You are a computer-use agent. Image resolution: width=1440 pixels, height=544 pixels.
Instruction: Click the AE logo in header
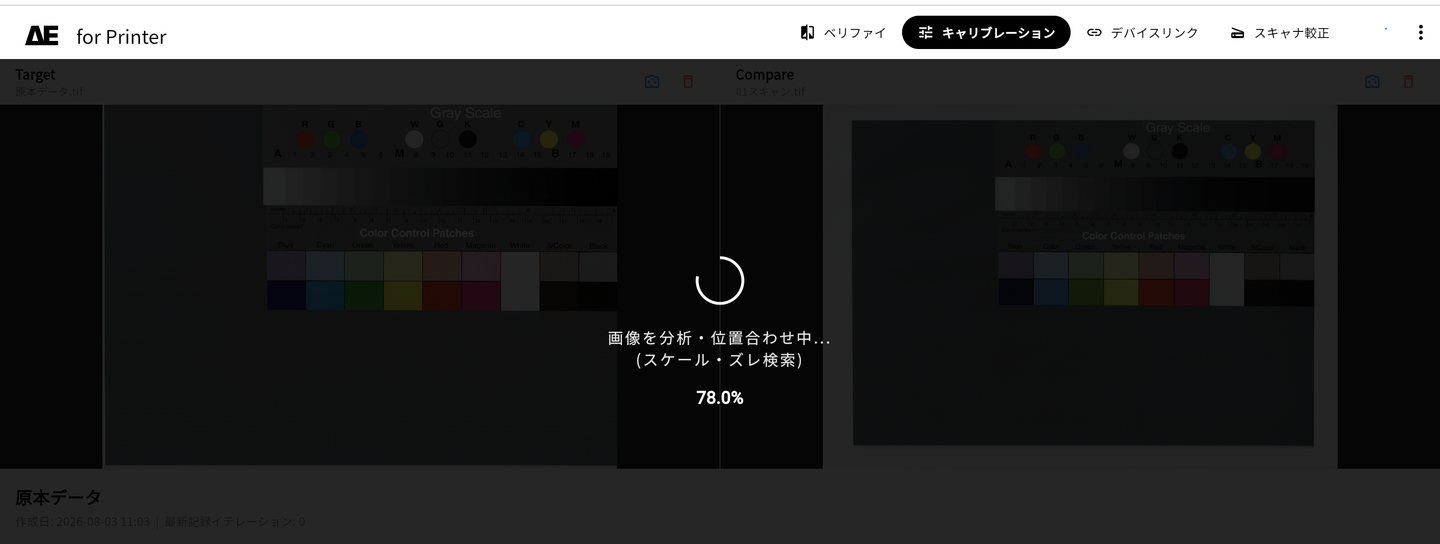(42, 35)
